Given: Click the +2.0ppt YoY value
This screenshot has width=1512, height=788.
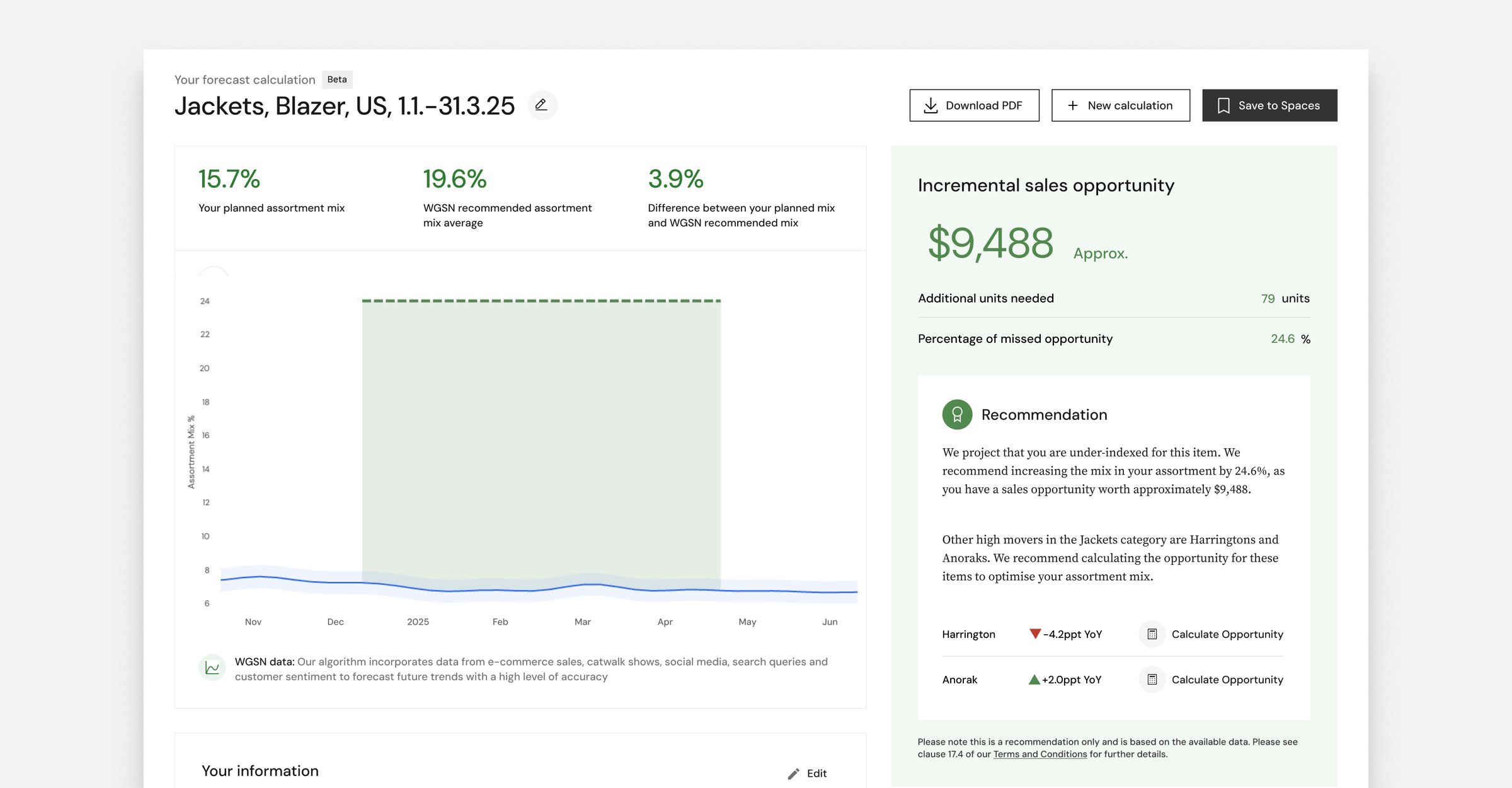Looking at the screenshot, I should [1072, 680].
